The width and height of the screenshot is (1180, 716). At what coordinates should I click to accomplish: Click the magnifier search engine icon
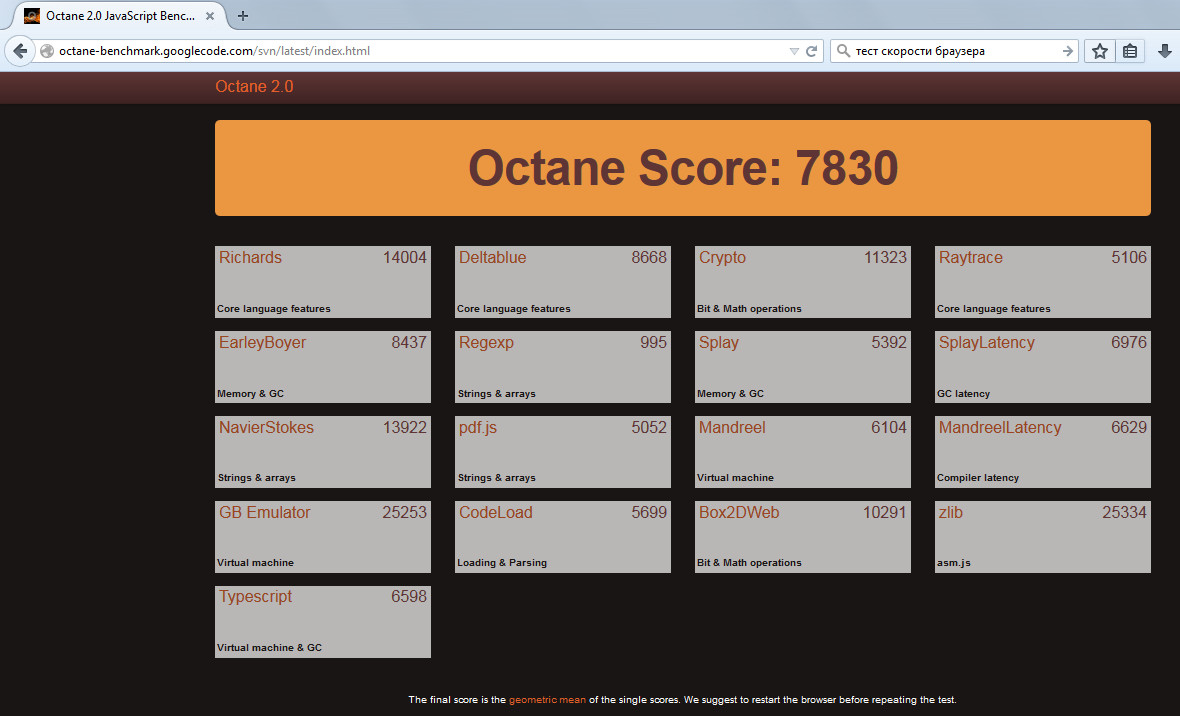click(844, 50)
